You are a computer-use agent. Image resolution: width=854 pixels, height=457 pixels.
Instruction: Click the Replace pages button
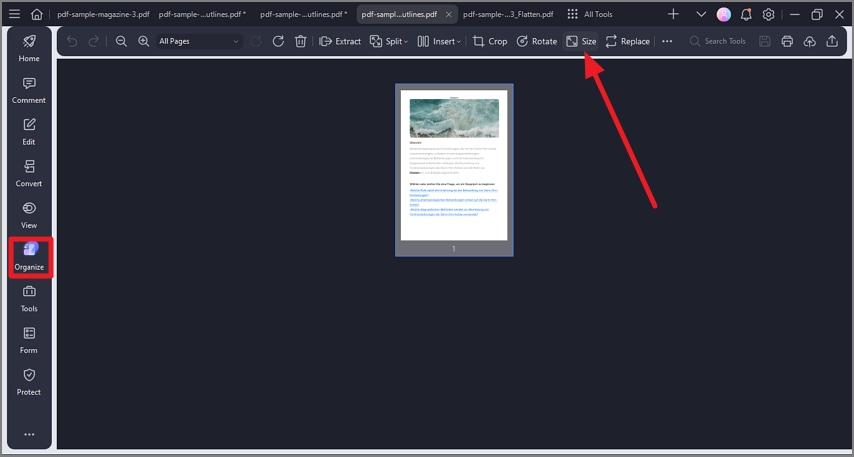627,41
